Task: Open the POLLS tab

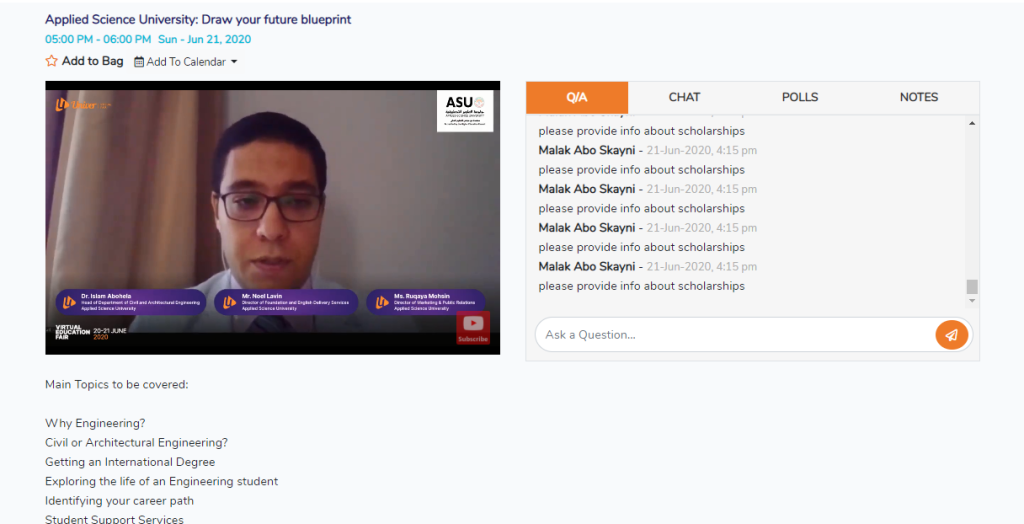Action: 800,97
